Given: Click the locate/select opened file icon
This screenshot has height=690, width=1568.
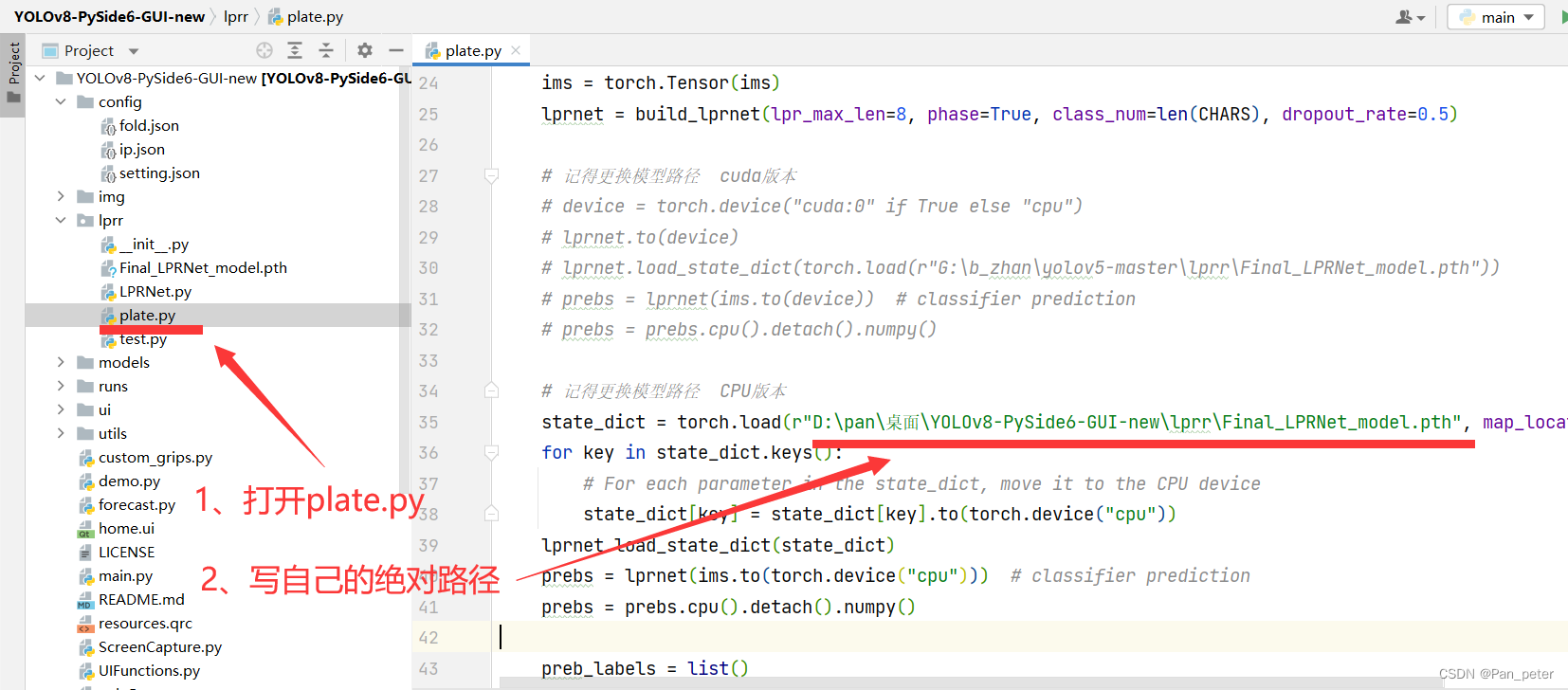Looking at the screenshot, I should [x=264, y=50].
